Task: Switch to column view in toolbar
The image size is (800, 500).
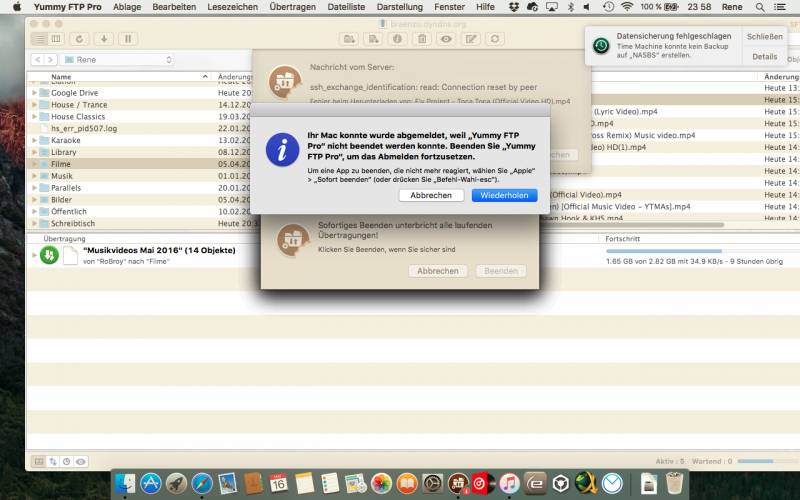Action: coord(56,39)
